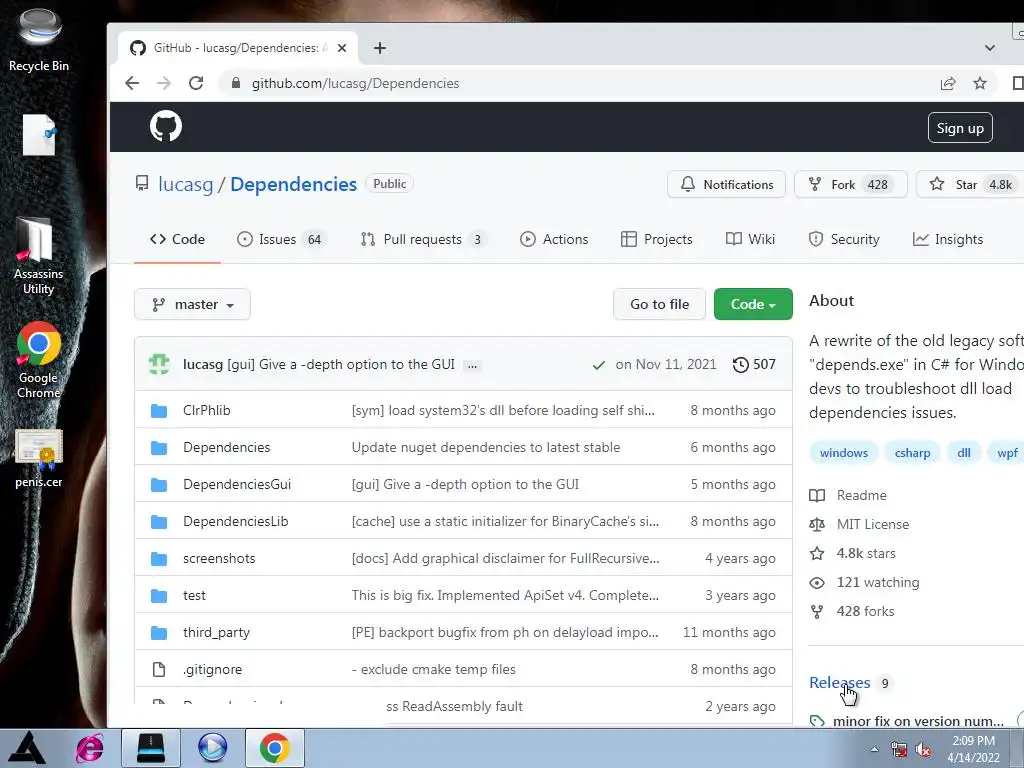The height and width of the screenshot is (768, 1024).
Task: Switch to the Code tab
Action: [x=177, y=239]
